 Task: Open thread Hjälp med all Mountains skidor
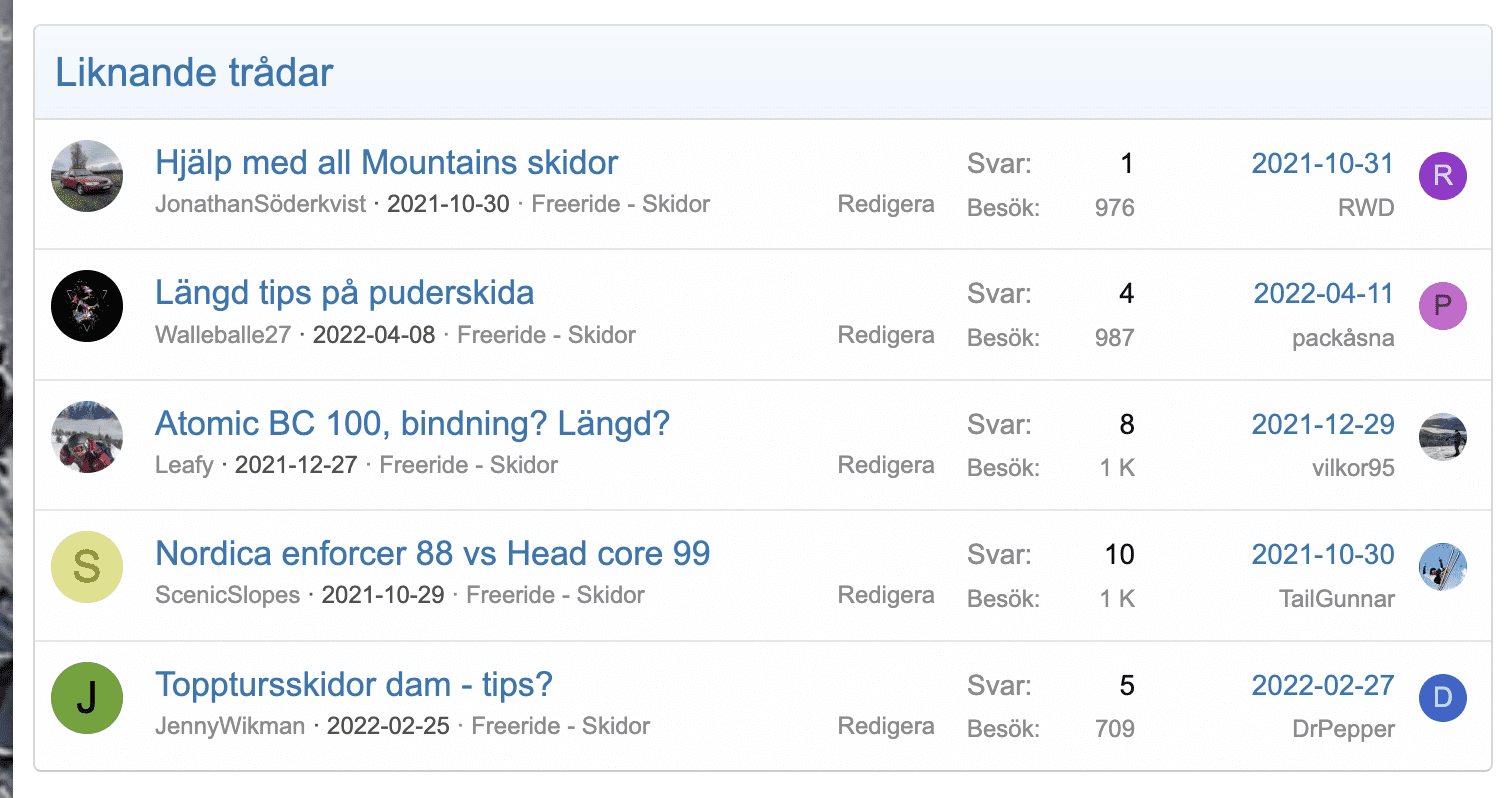[386, 162]
